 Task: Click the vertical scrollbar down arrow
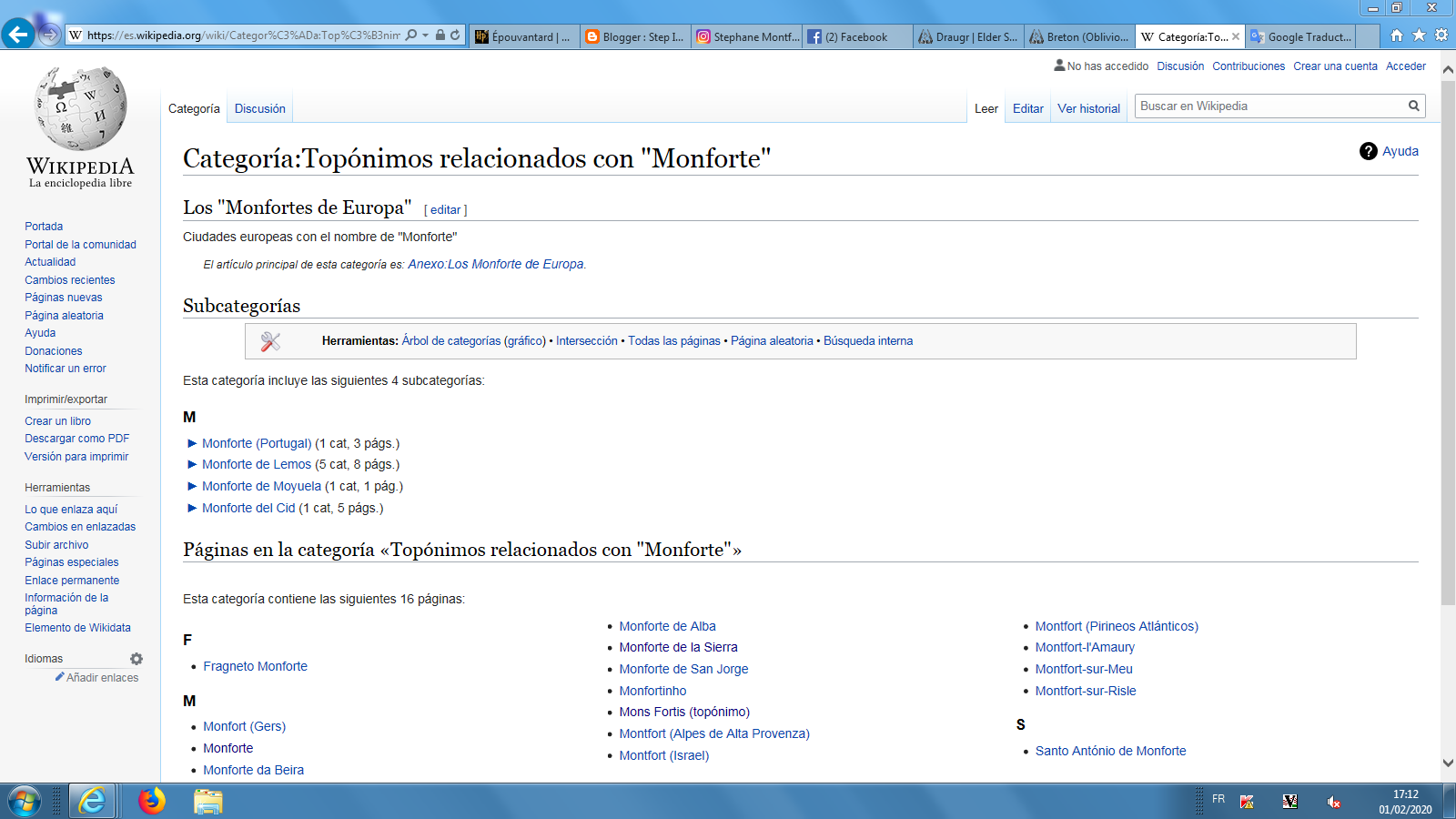tap(1448, 763)
